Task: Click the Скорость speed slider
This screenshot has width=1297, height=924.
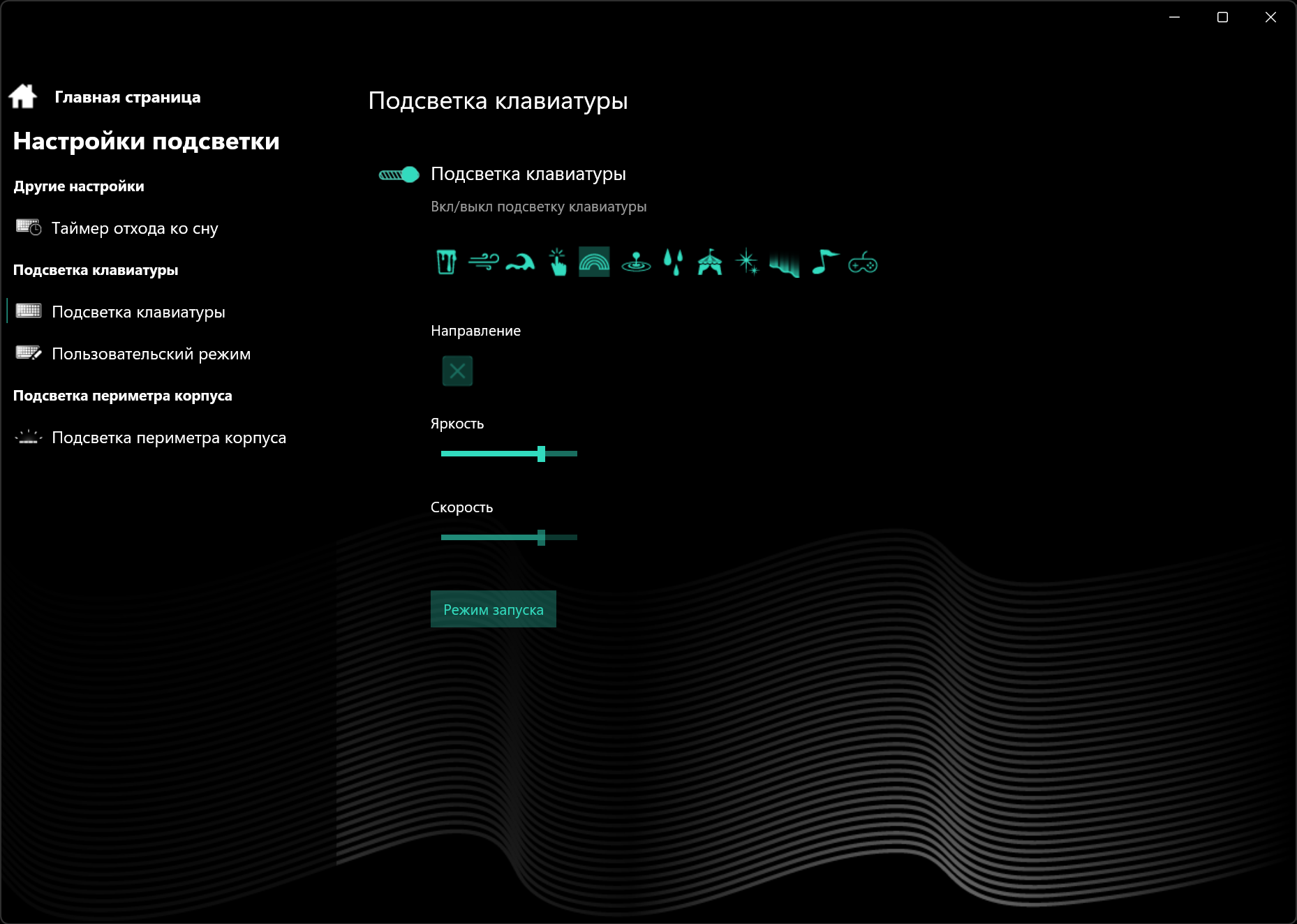Action: pos(509,537)
